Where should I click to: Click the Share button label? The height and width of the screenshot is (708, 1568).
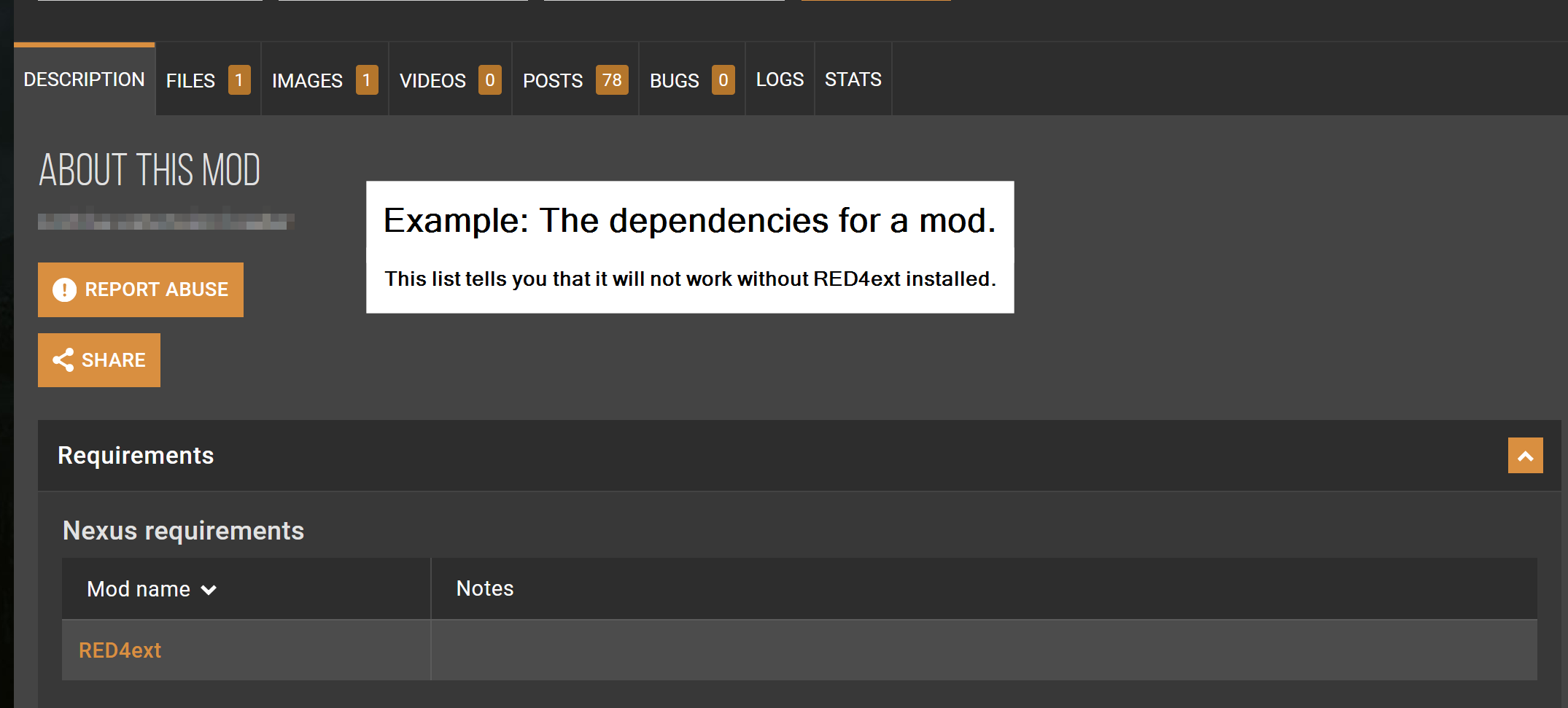coord(114,360)
